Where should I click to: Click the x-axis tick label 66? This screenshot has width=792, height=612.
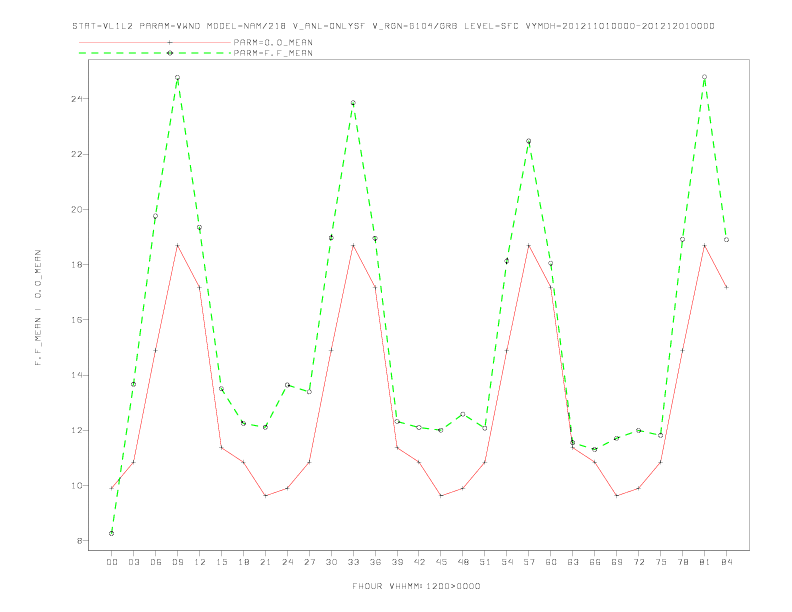coord(595,562)
